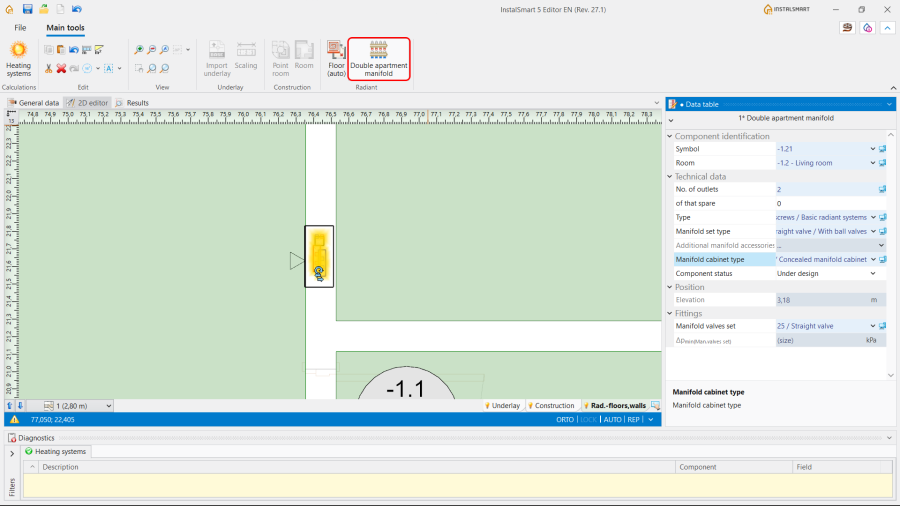The height and width of the screenshot is (506, 900).
Task: Select the Floor (auto) radiant tool
Action: point(336,59)
